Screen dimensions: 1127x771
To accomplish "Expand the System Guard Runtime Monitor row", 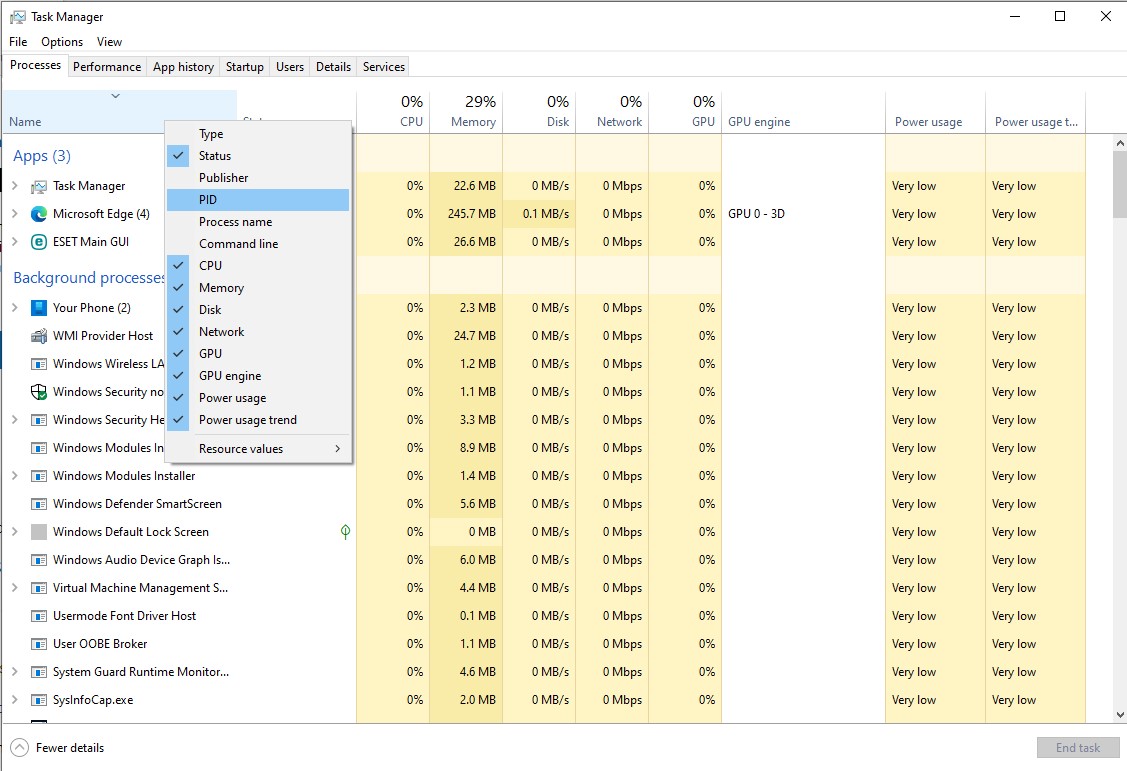I will (x=14, y=673).
